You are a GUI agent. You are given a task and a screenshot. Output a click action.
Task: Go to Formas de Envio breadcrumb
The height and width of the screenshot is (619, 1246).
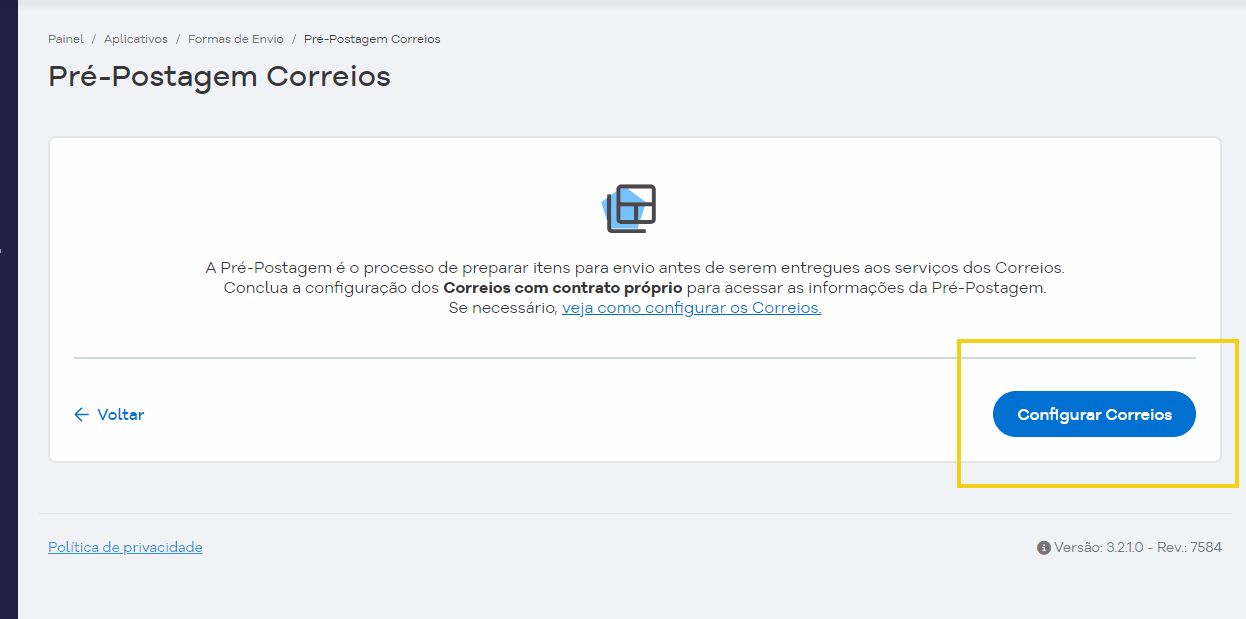click(x=236, y=39)
